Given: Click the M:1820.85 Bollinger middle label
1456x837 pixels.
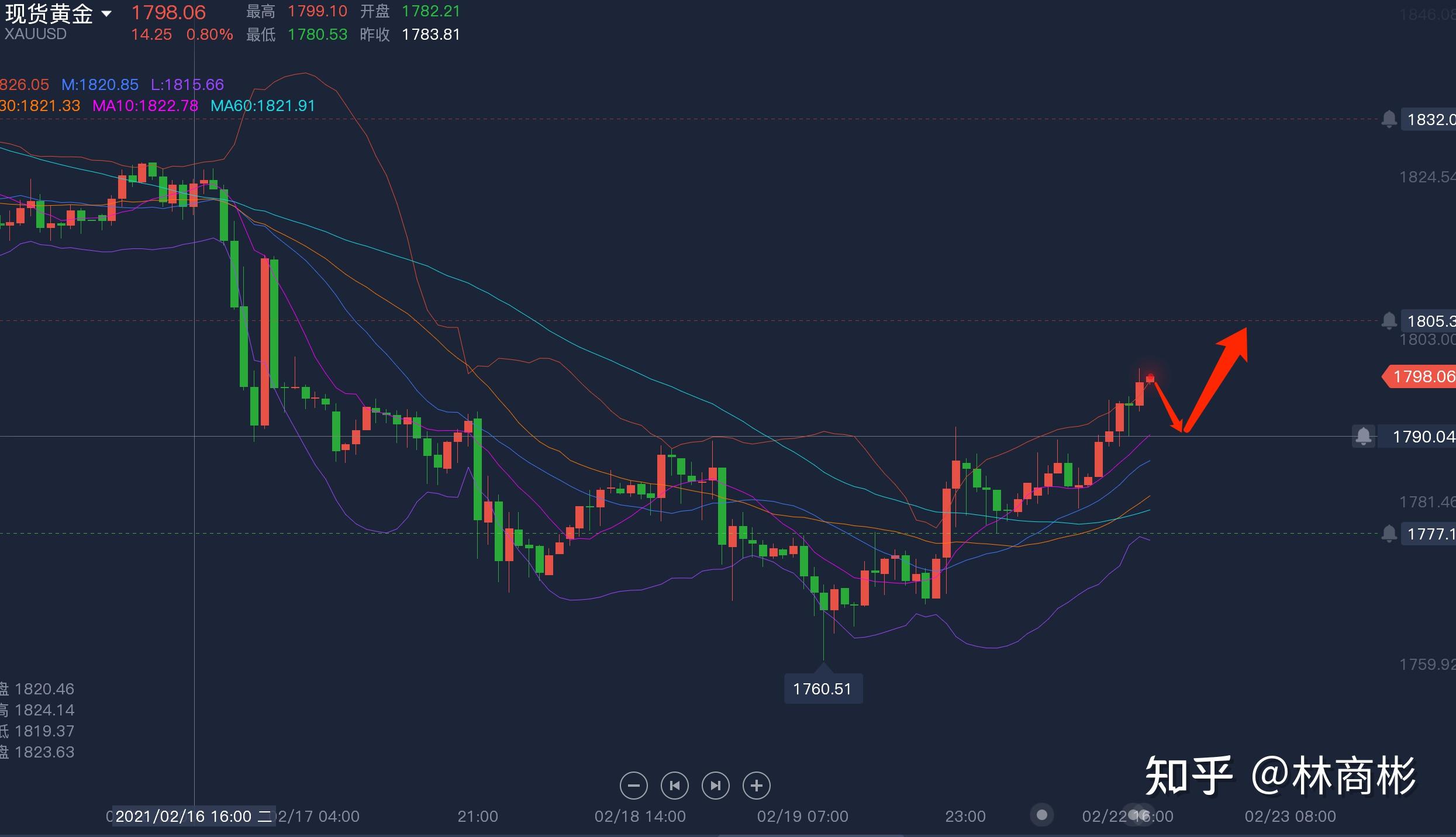Looking at the screenshot, I should pos(100,85).
